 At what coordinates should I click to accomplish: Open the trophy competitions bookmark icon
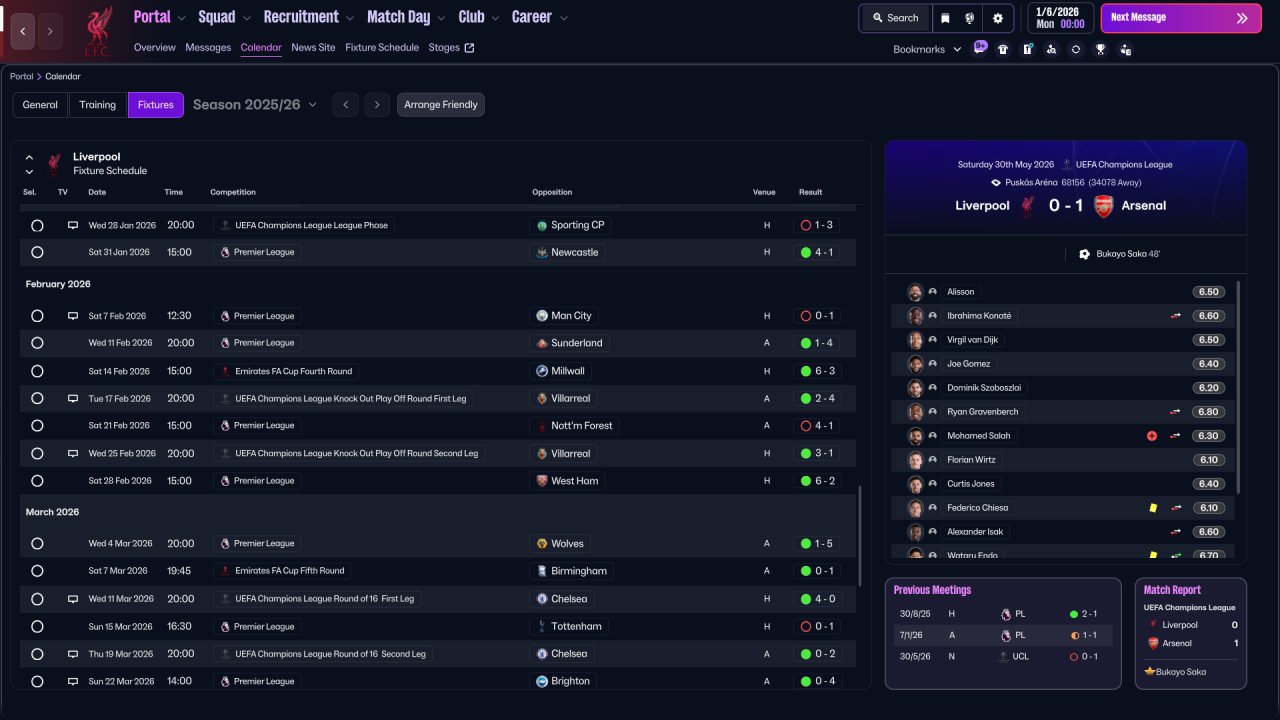tap(1100, 49)
